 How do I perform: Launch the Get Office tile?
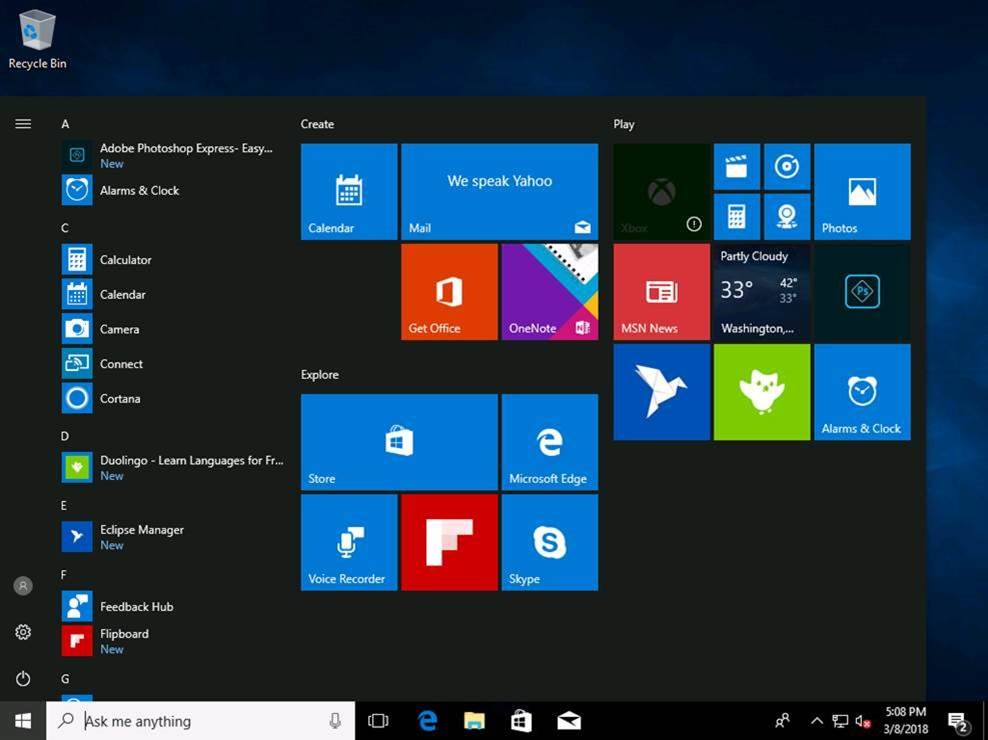pyautogui.click(x=449, y=292)
